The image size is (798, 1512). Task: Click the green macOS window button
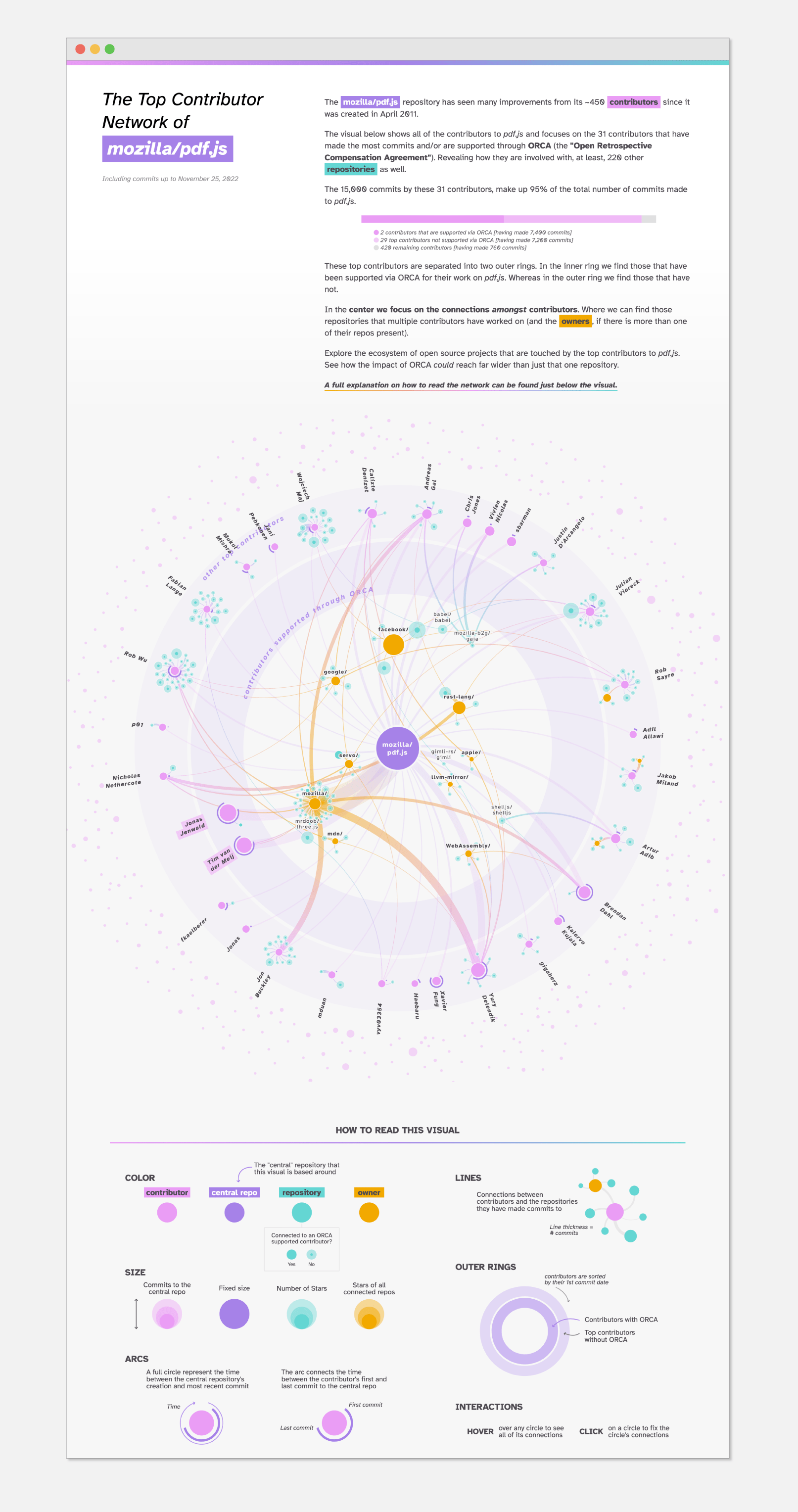coord(110,48)
